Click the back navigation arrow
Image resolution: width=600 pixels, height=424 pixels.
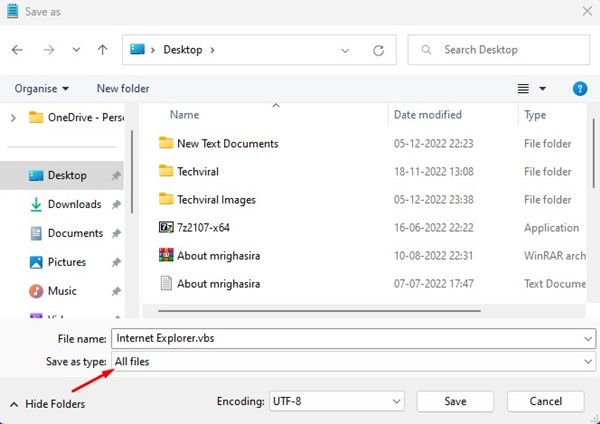point(17,49)
